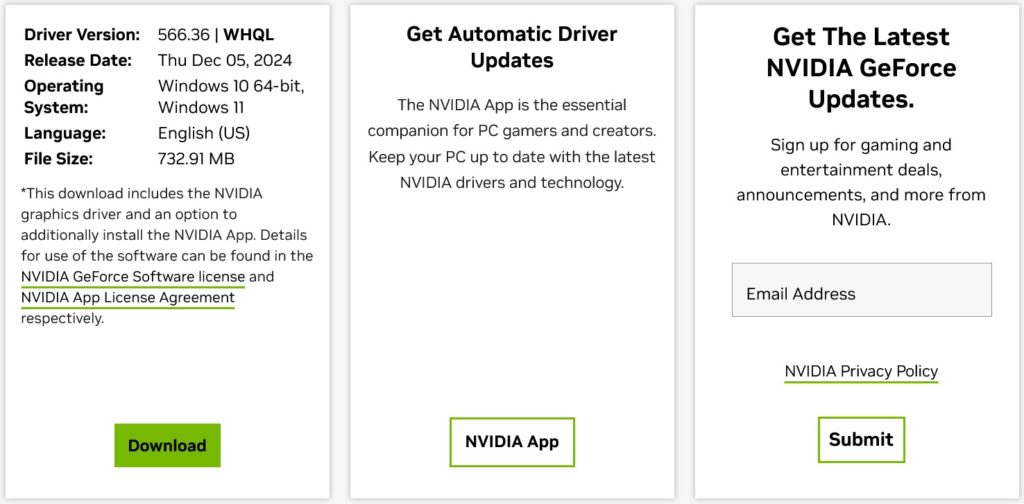Image resolution: width=1024 pixels, height=504 pixels.
Task: Open the NVIDIA App License Agreement link
Action: click(127, 298)
